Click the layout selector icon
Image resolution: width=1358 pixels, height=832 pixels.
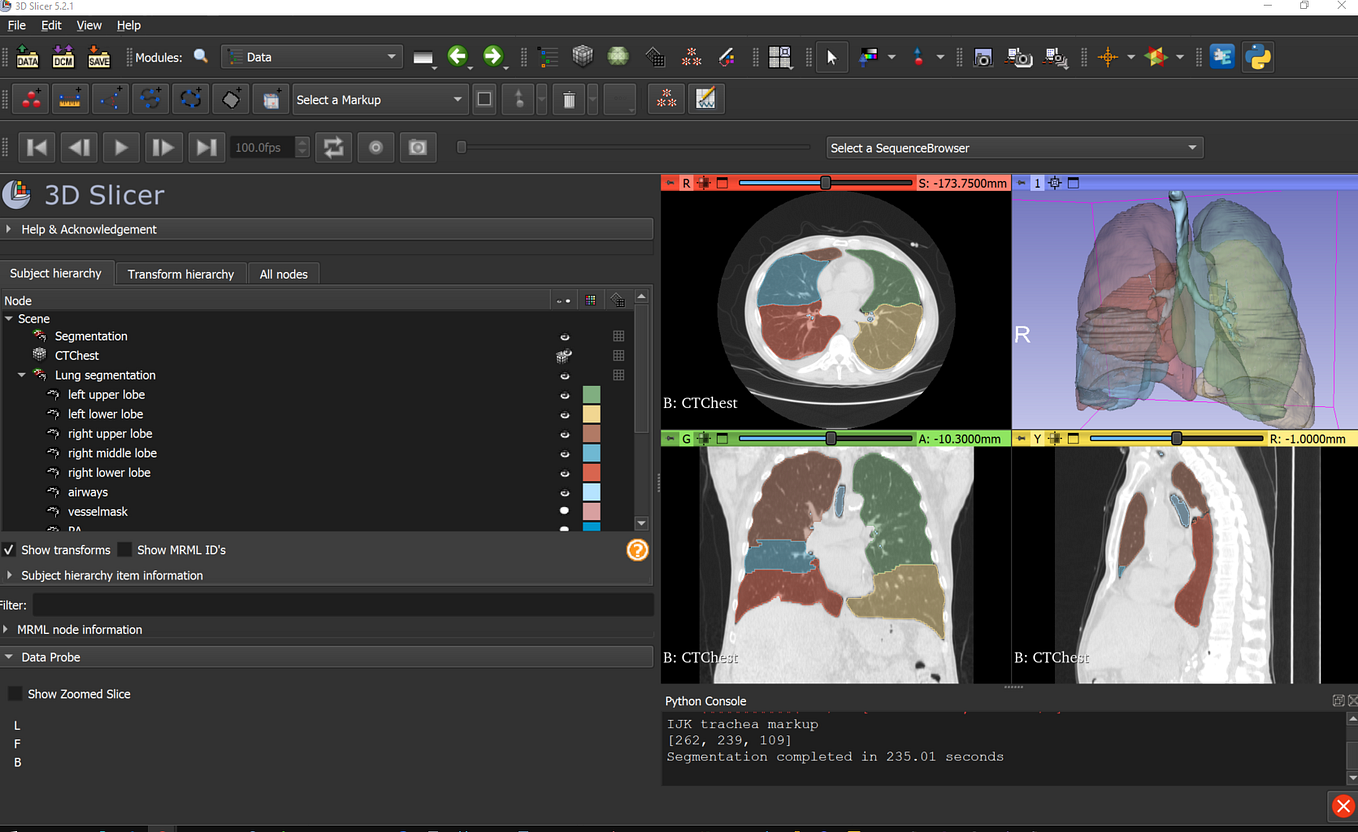coord(780,57)
